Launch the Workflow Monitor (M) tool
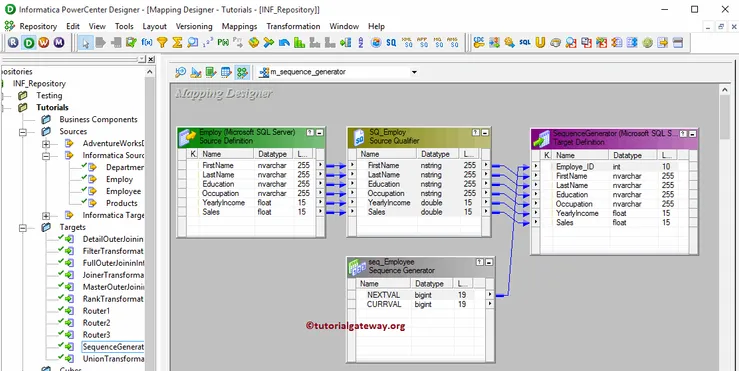 coord(59,43)
